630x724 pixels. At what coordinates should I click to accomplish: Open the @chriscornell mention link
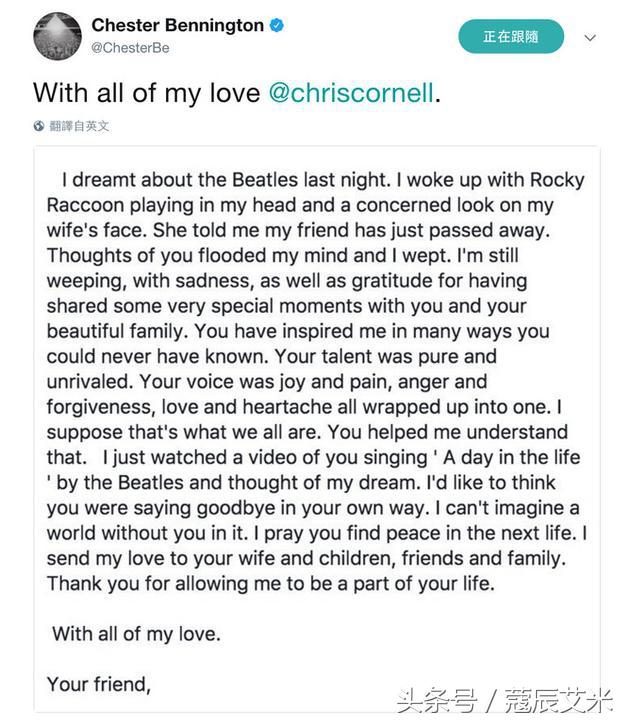(352, 92)
